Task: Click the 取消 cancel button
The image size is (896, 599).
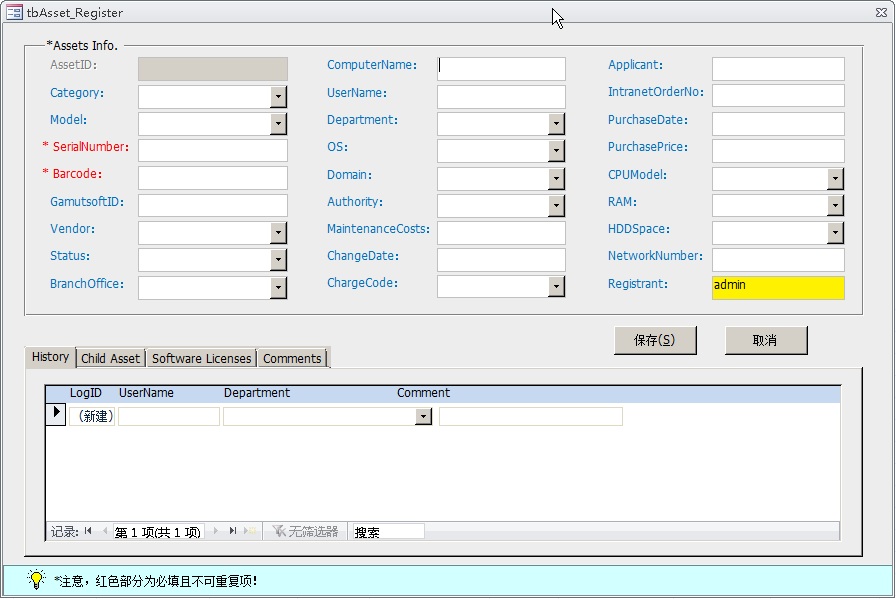Action: click(765, 340)
